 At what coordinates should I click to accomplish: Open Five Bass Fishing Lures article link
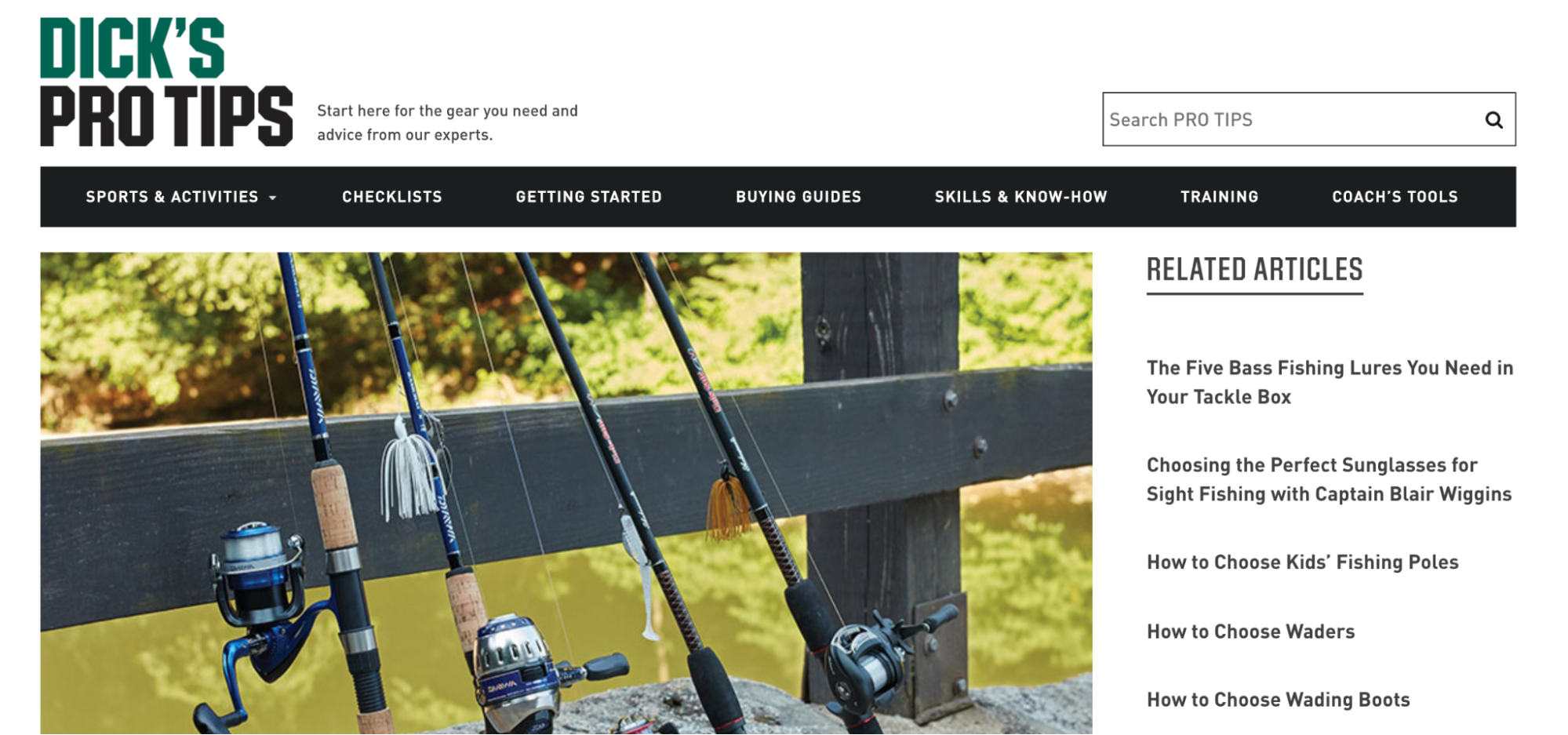[1330, 382]
